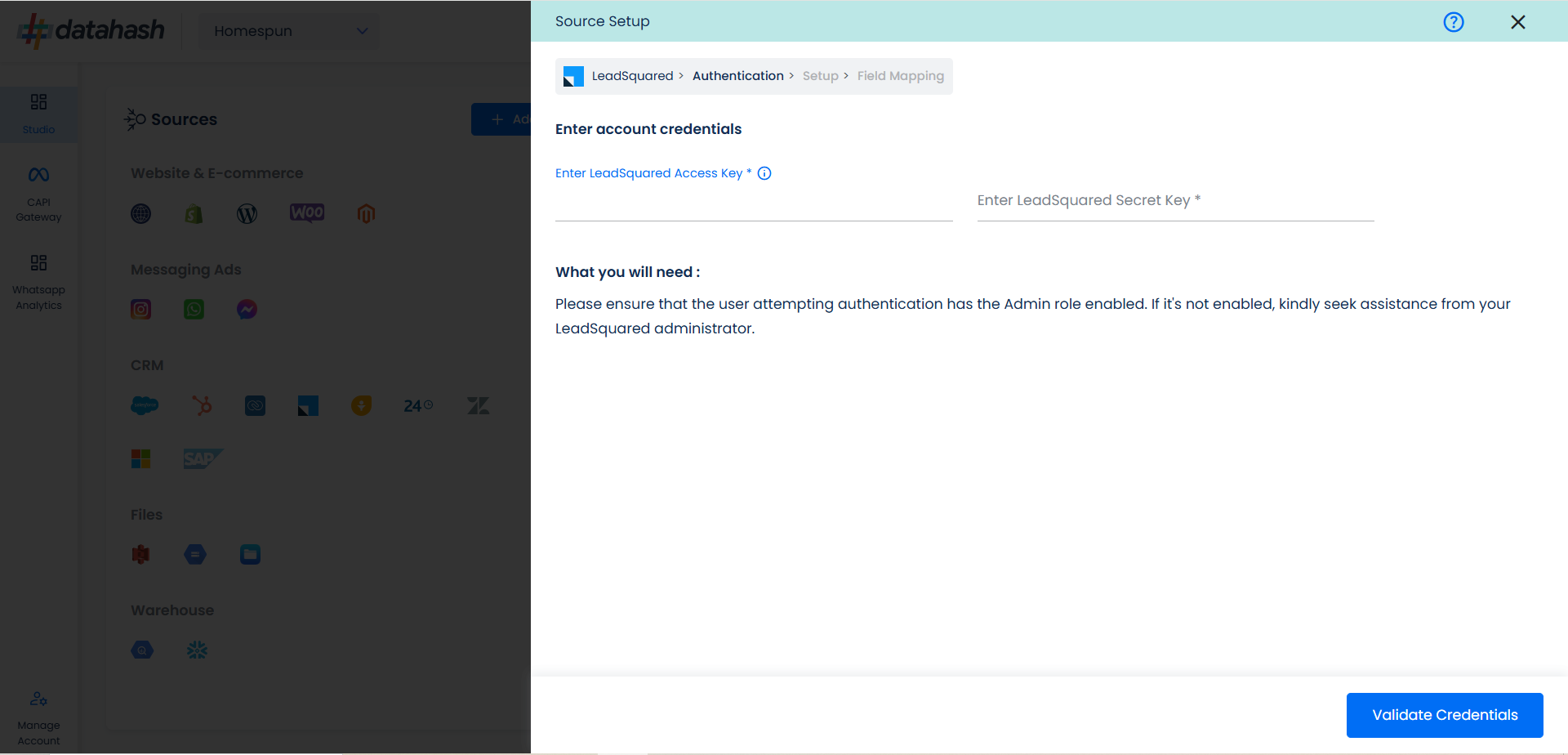The image size is (1568, 755).
Task: Select the BigQuery warehouse icon
Action: coord(142,650)
